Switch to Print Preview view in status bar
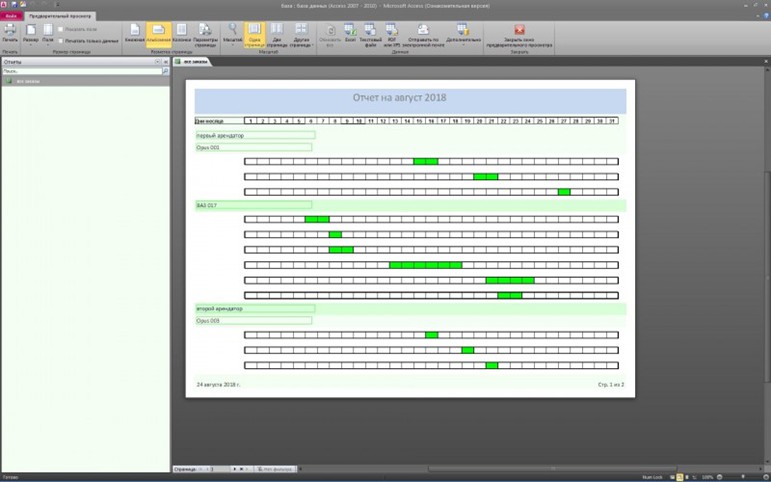The image size is (771, 482). tap(680, 477)
